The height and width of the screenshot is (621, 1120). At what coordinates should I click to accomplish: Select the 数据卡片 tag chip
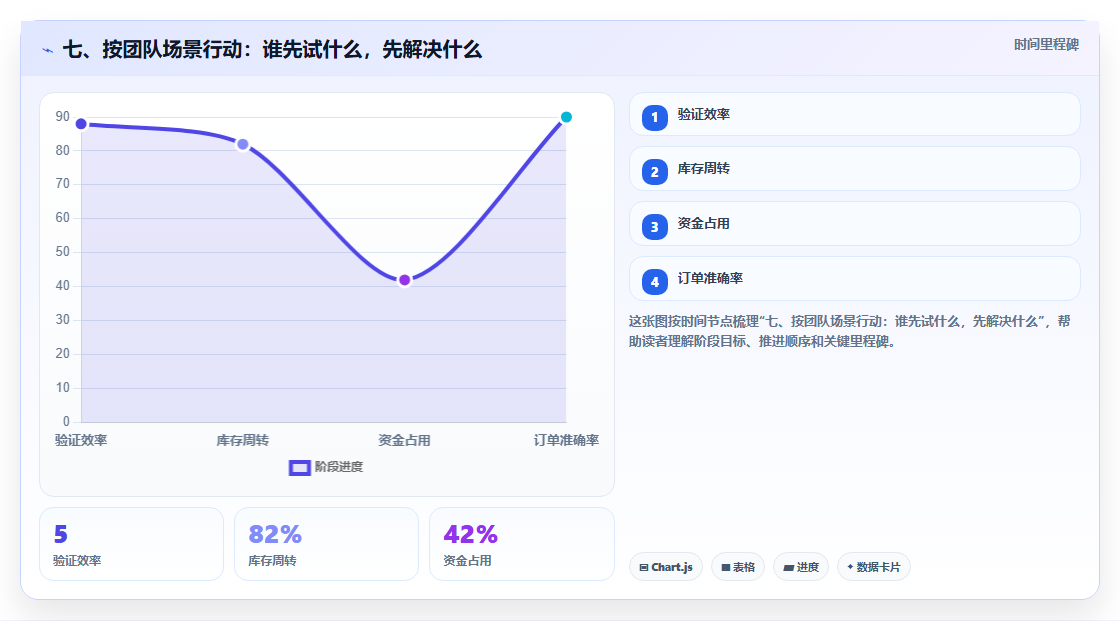pyautogui.click(x=874, y=567)
